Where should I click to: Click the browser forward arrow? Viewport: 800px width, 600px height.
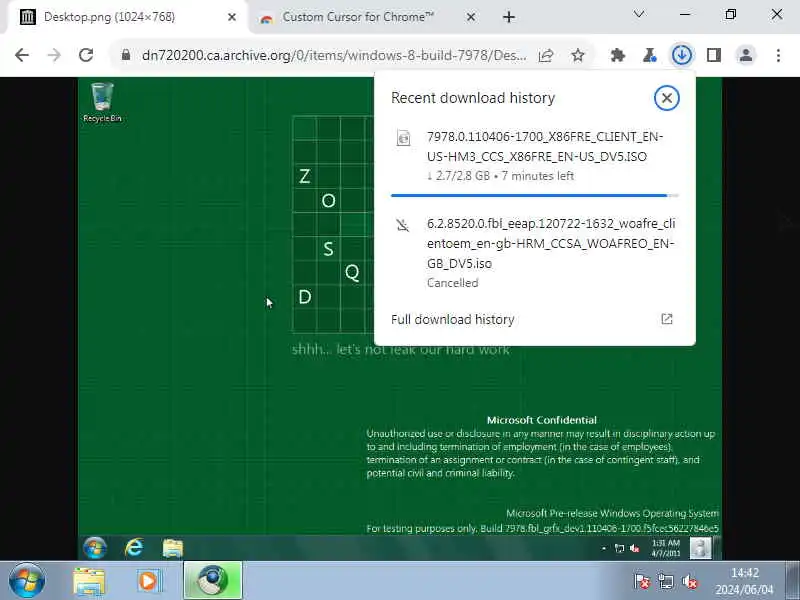54,55
